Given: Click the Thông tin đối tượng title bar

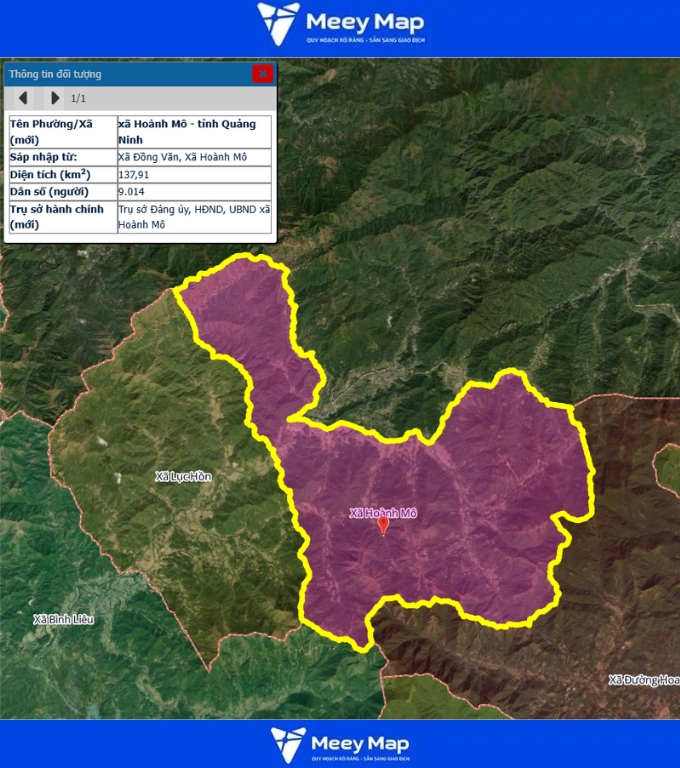Looking at the screenshot, I should coord(120,74).
